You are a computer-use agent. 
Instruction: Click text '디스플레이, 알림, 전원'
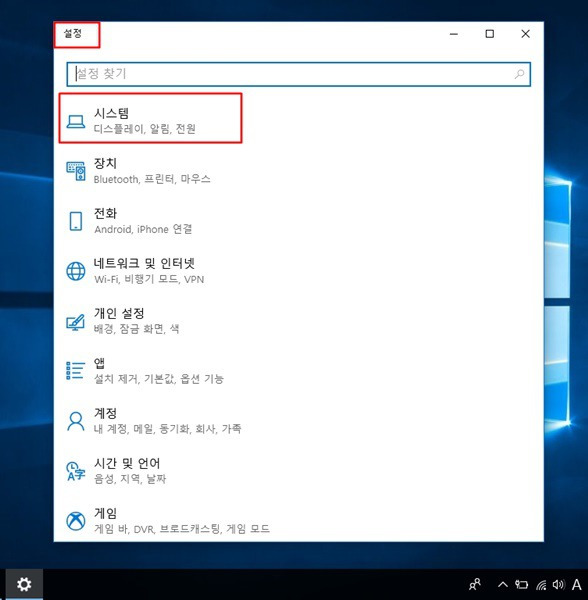pyautogui.click(x=145, y=129)
